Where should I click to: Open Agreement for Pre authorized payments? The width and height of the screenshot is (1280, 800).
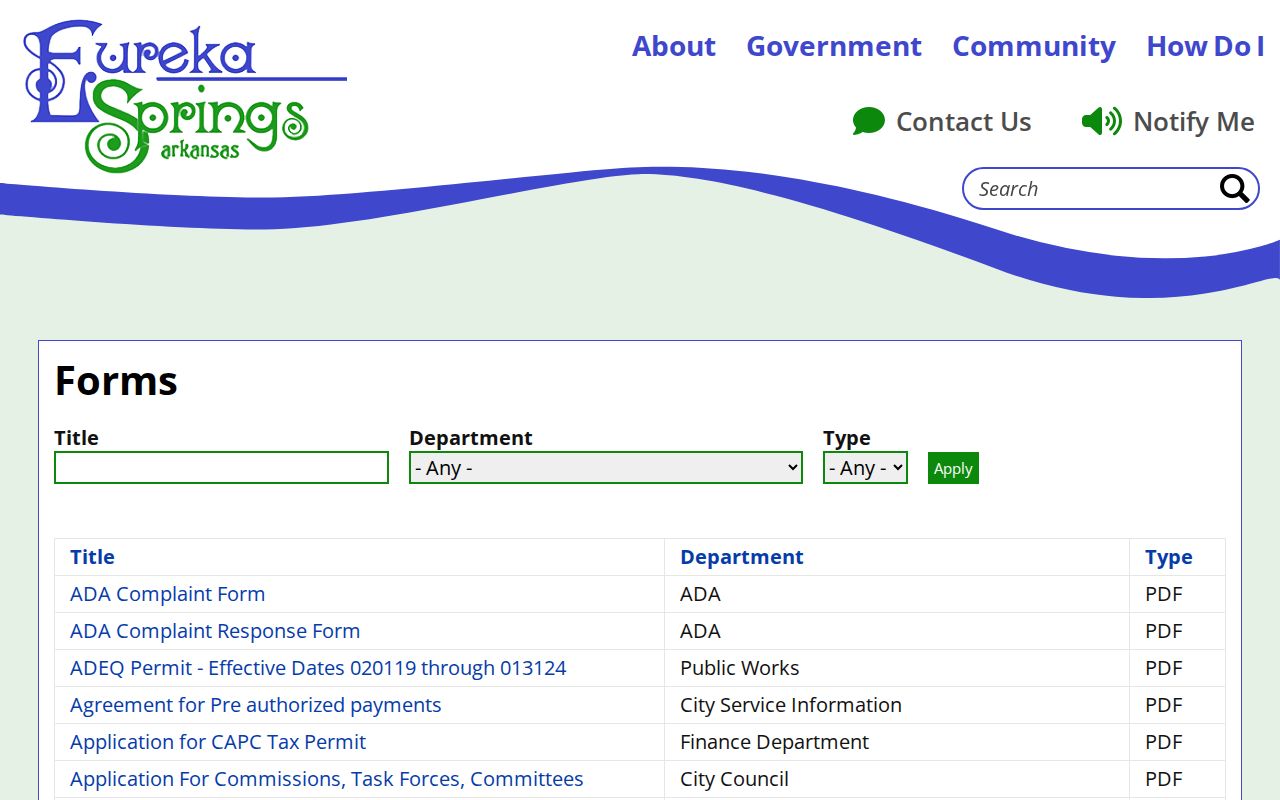255,705
